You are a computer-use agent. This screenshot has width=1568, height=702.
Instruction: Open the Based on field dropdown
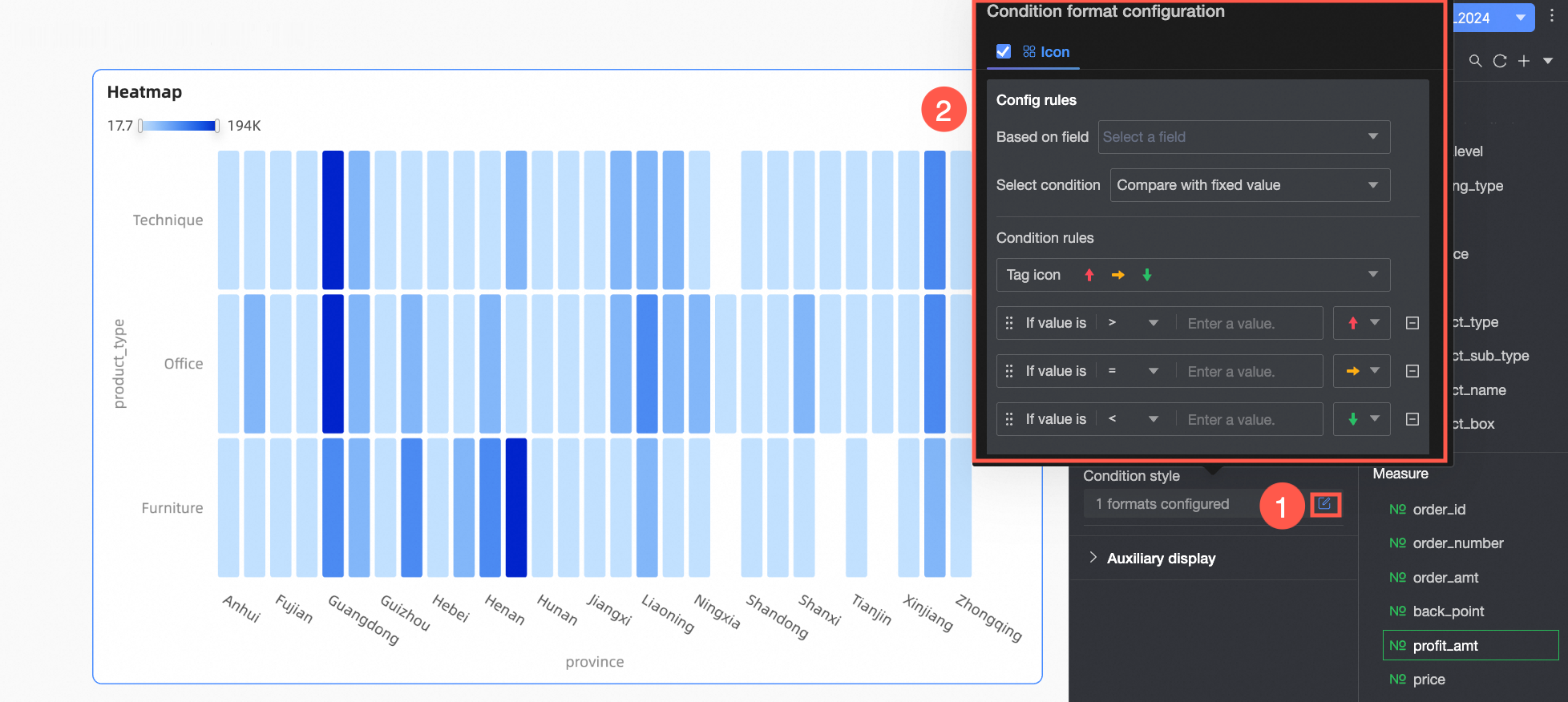point(1243,137)
